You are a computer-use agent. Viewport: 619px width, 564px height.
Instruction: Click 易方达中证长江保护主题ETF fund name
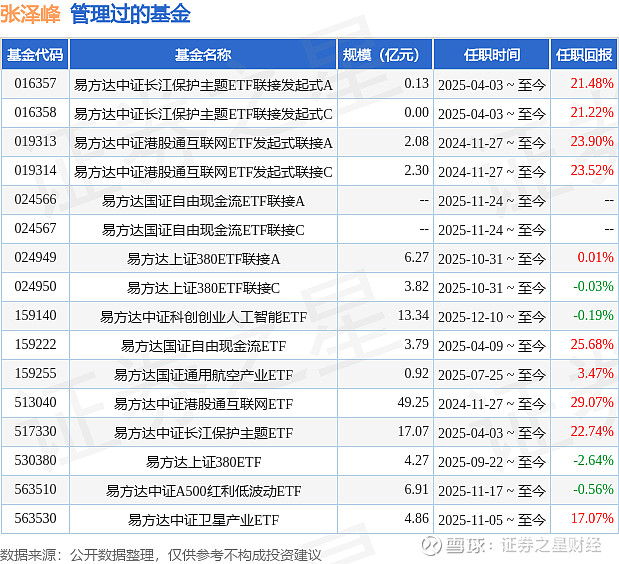click(x=203, y=433)
